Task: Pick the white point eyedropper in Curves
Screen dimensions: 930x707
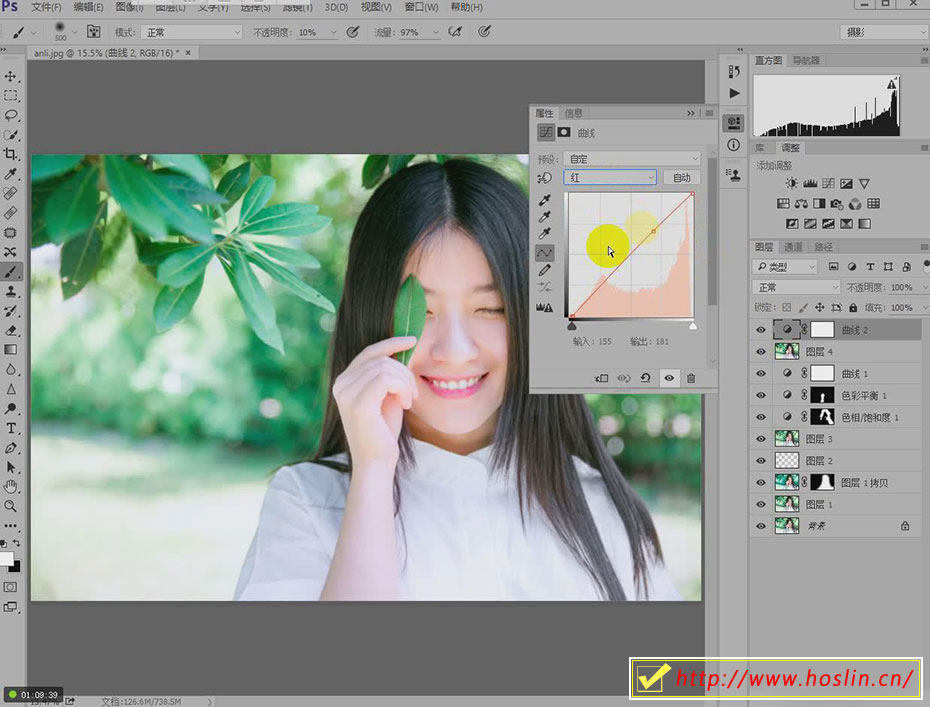Action: coord(544,233)
